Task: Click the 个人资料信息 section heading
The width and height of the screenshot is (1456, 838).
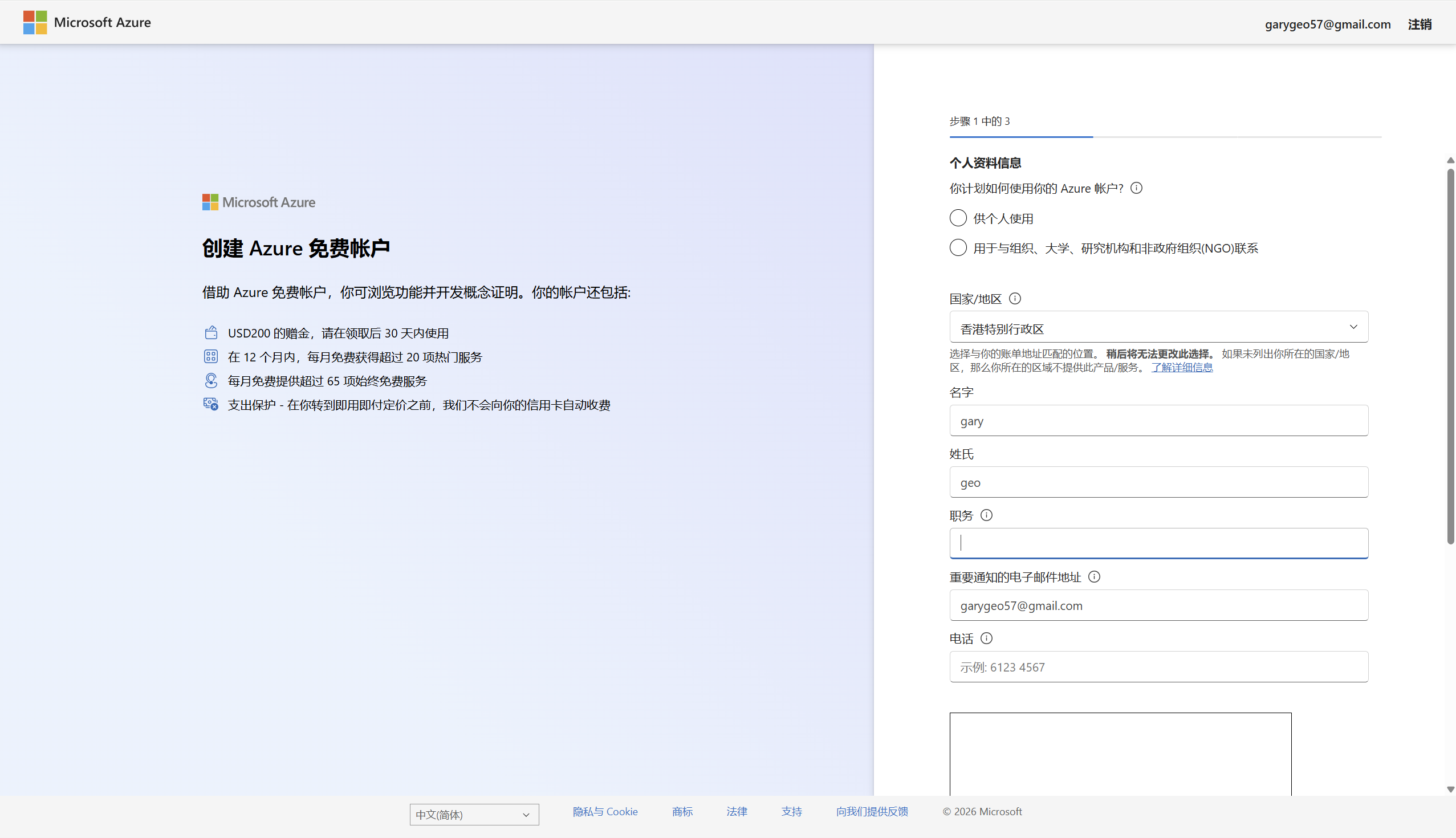Action: [985, 163]
